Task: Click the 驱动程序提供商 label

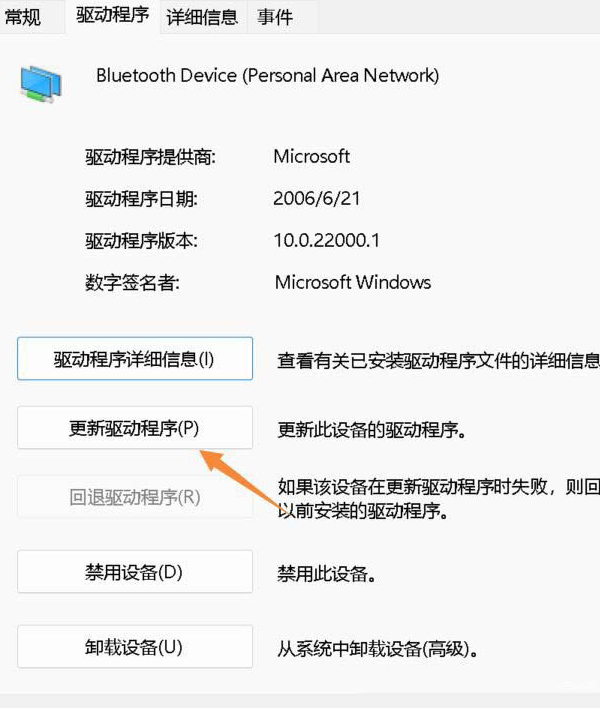Action: tap(151, 156)
